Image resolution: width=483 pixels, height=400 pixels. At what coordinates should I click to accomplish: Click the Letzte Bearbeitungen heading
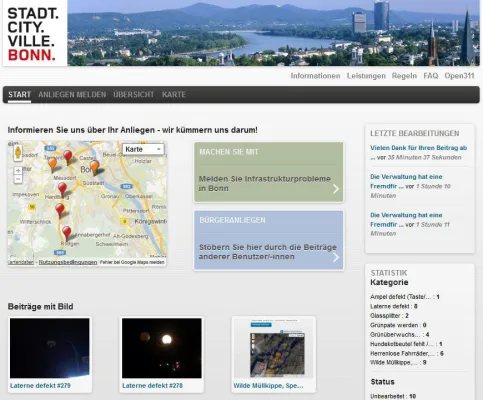[x=415, y=133]
